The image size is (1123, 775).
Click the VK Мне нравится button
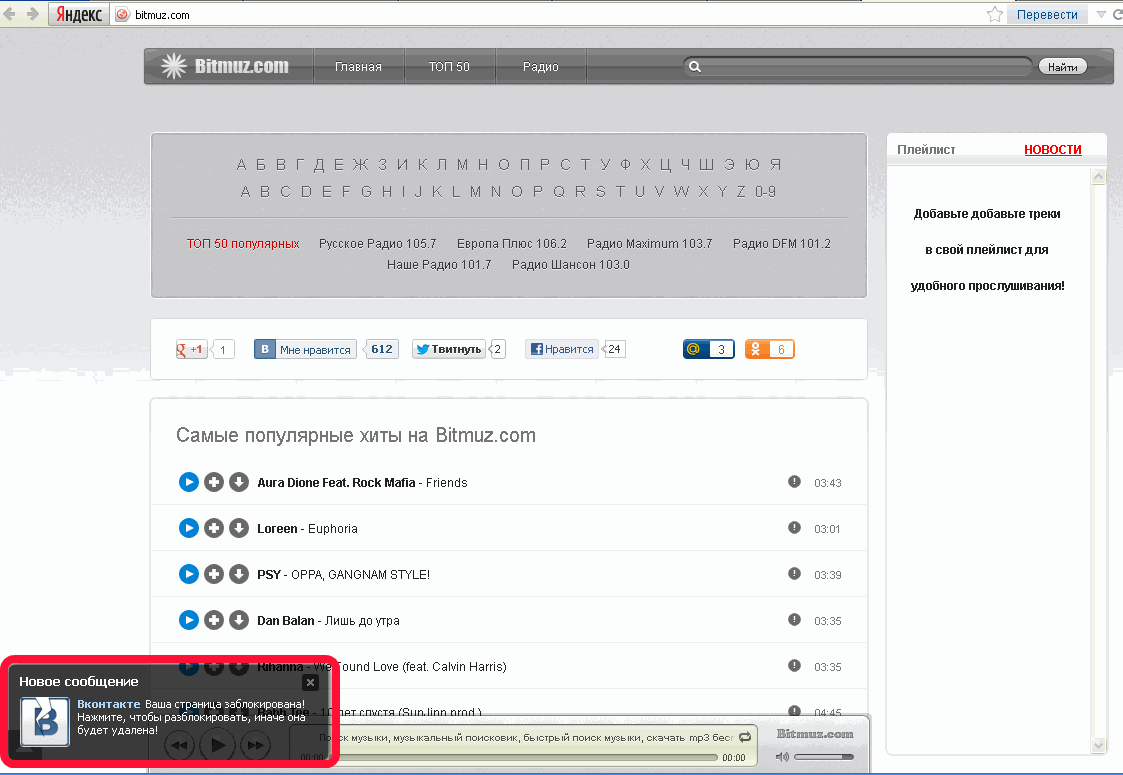[305, 349]
